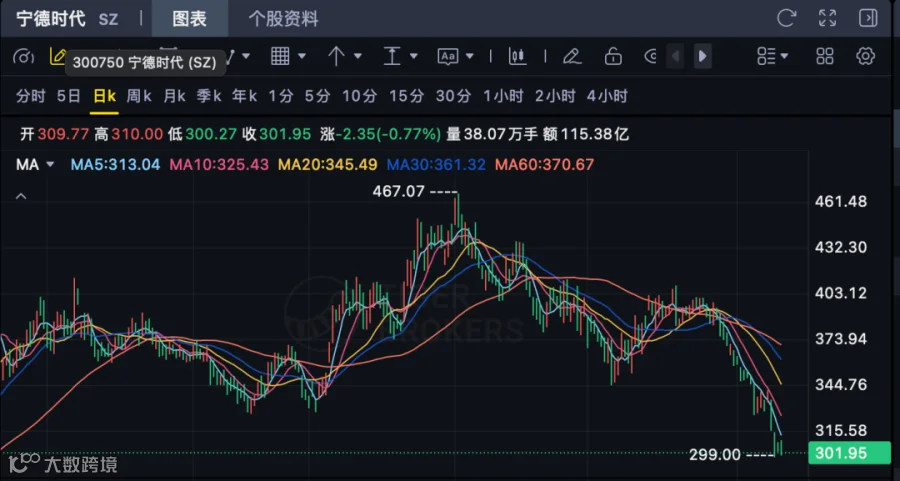Select the 日k timeframe

pos(104,96)
